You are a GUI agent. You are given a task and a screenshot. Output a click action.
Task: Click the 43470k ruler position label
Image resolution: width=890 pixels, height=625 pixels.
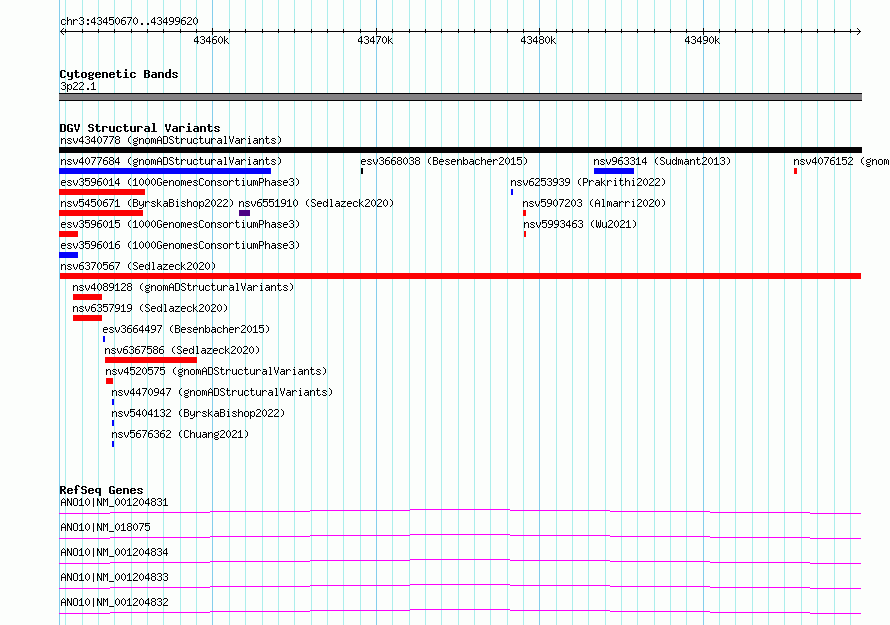click(375, 40)
